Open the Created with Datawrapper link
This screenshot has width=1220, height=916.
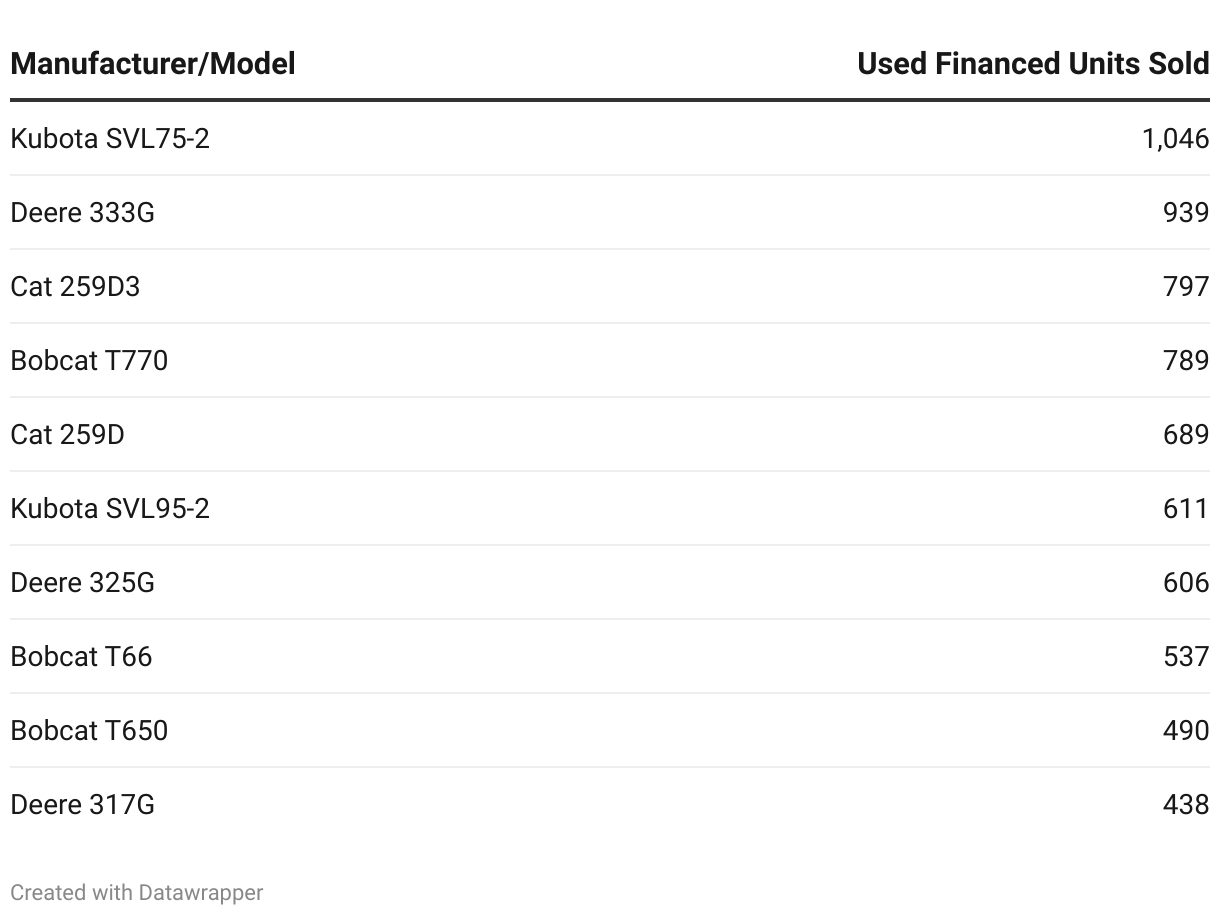(x=137, y=892)
